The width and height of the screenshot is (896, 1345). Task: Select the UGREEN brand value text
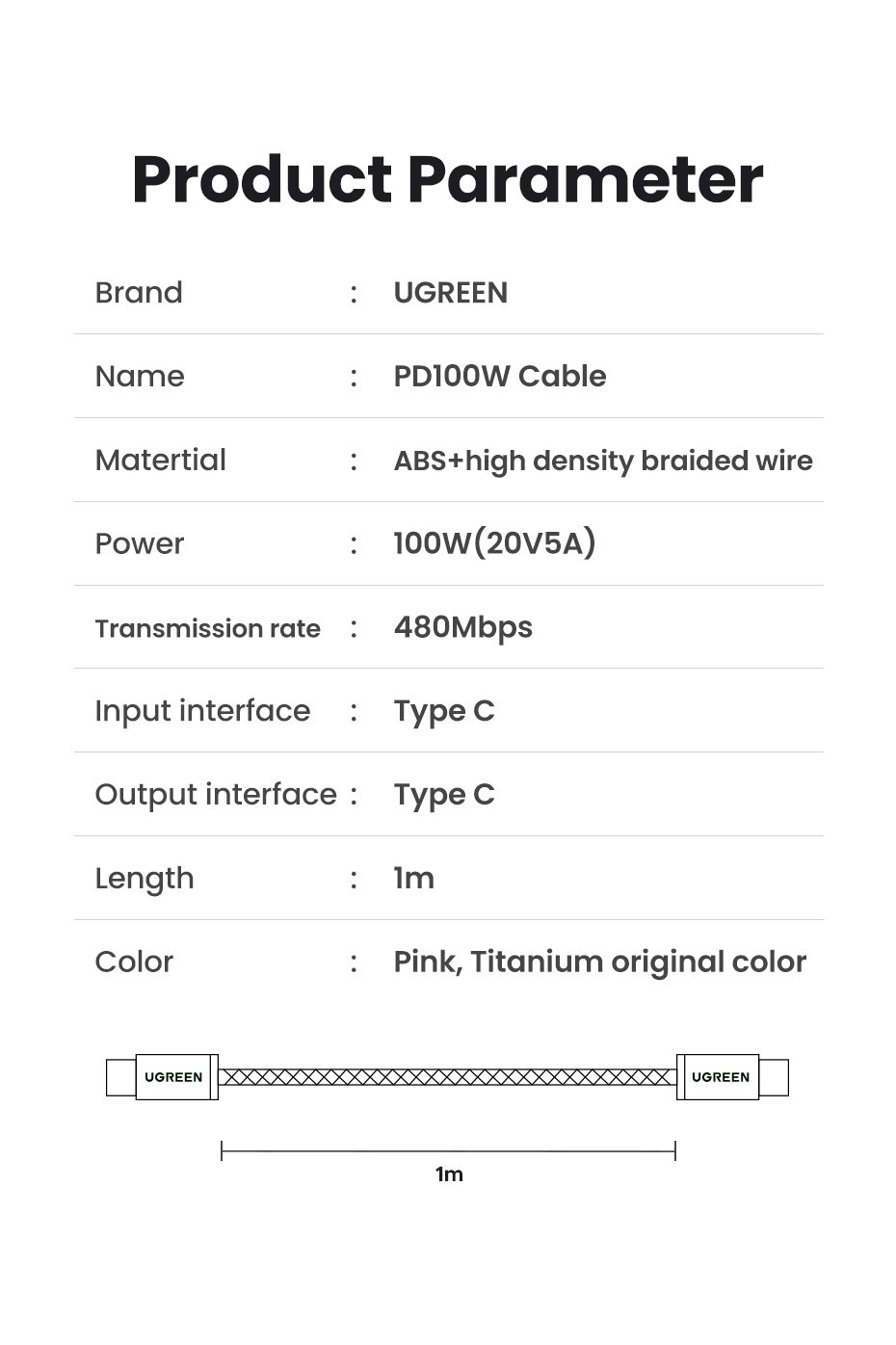point(450,293)
